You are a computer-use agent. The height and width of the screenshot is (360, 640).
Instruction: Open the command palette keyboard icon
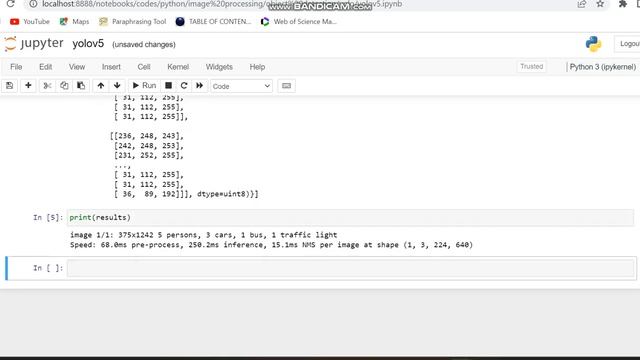[287, 86]
